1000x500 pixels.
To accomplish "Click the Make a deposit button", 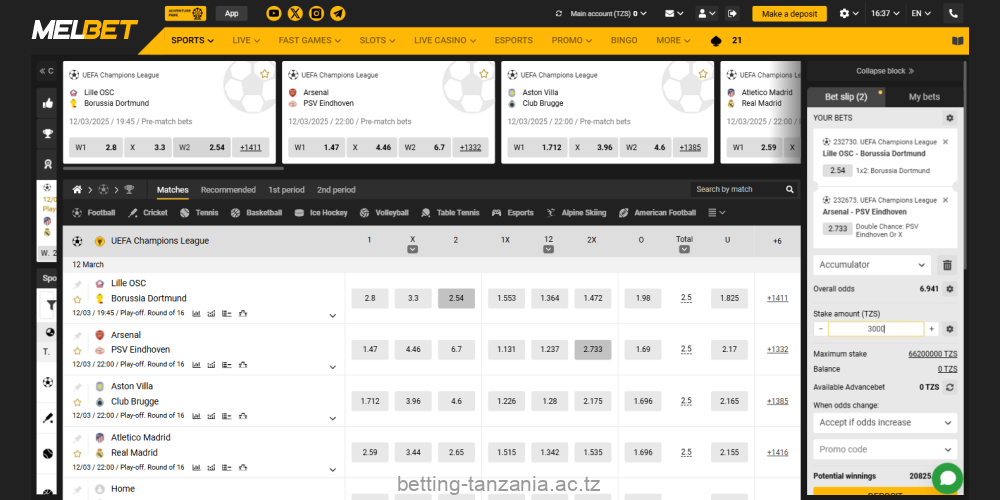I will click(x=790, y=14).
